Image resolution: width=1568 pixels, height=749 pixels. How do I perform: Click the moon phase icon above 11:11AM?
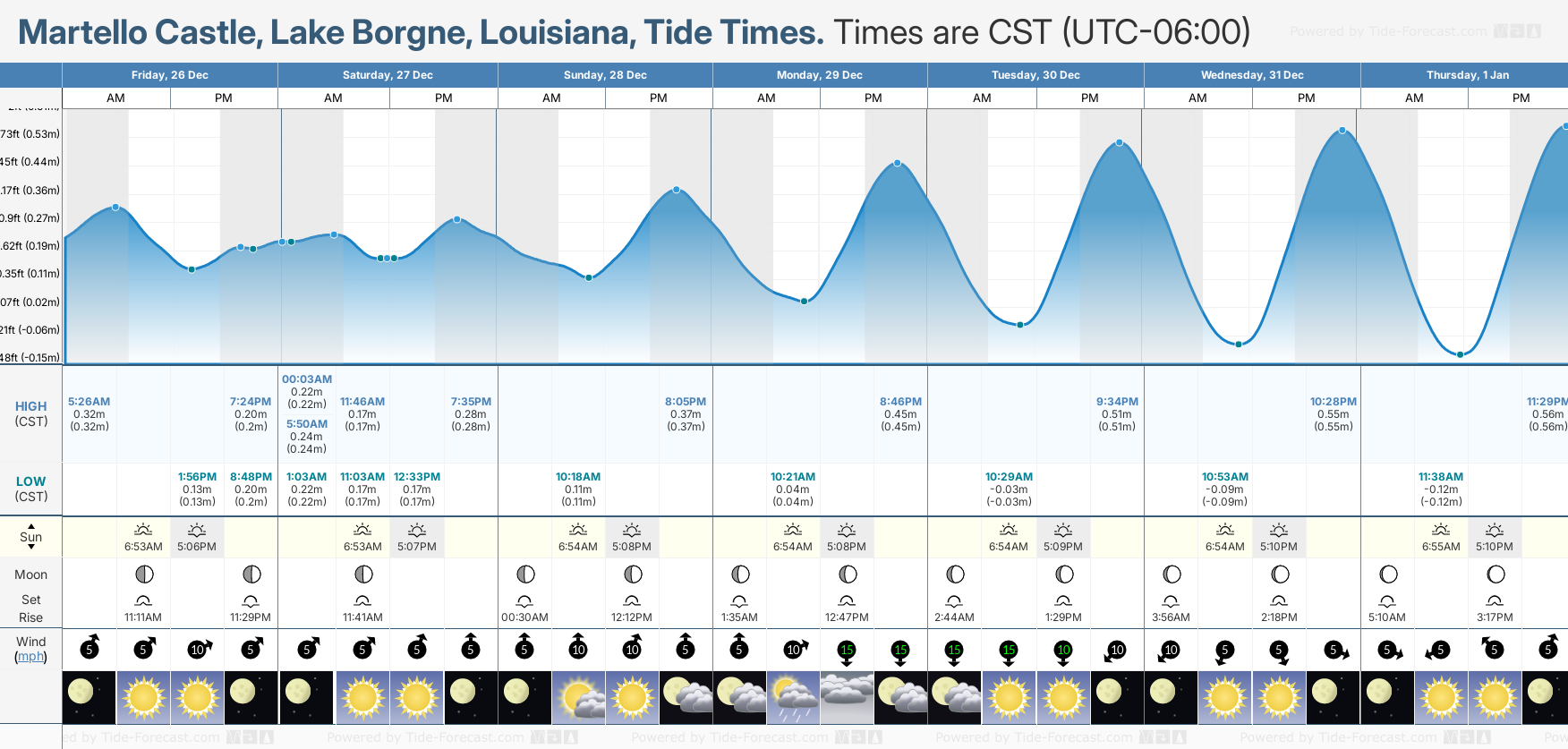tap(144, 574)
